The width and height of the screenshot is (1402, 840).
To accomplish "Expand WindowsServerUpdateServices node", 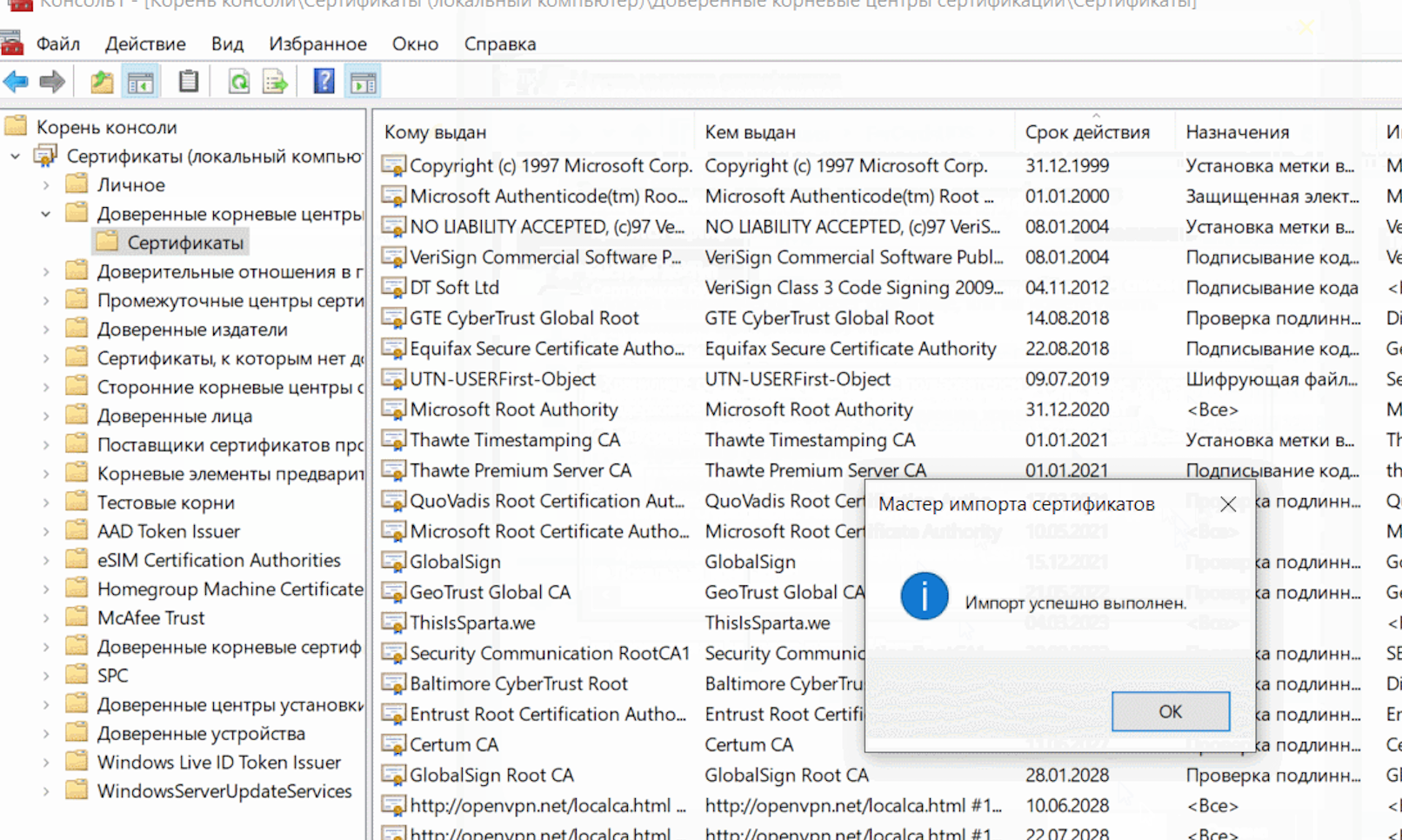I will (46, 791).
